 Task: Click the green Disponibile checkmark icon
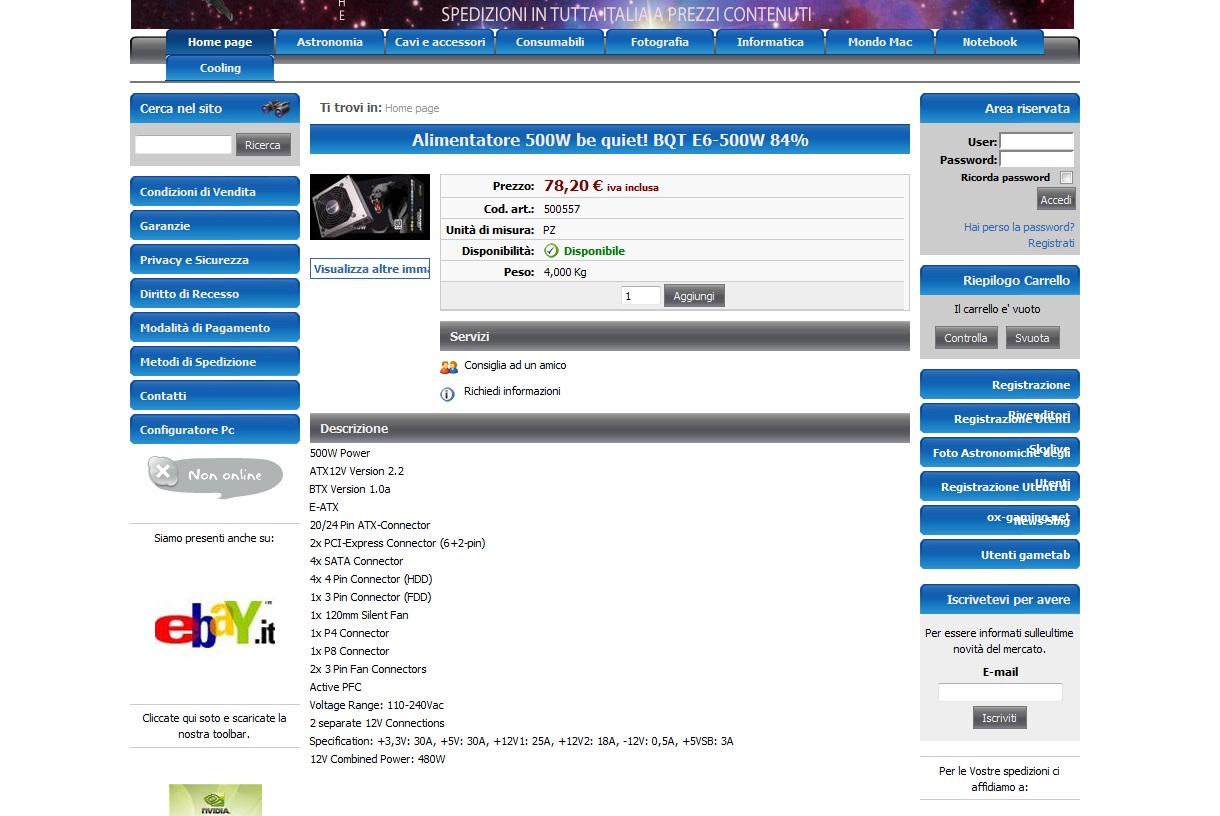[x=551, y=251]
